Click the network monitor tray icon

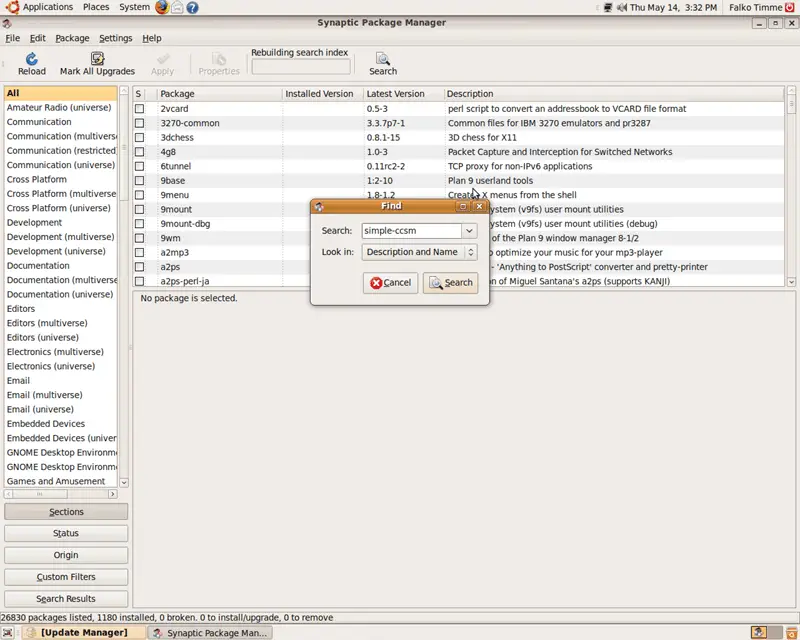(608, 8)
